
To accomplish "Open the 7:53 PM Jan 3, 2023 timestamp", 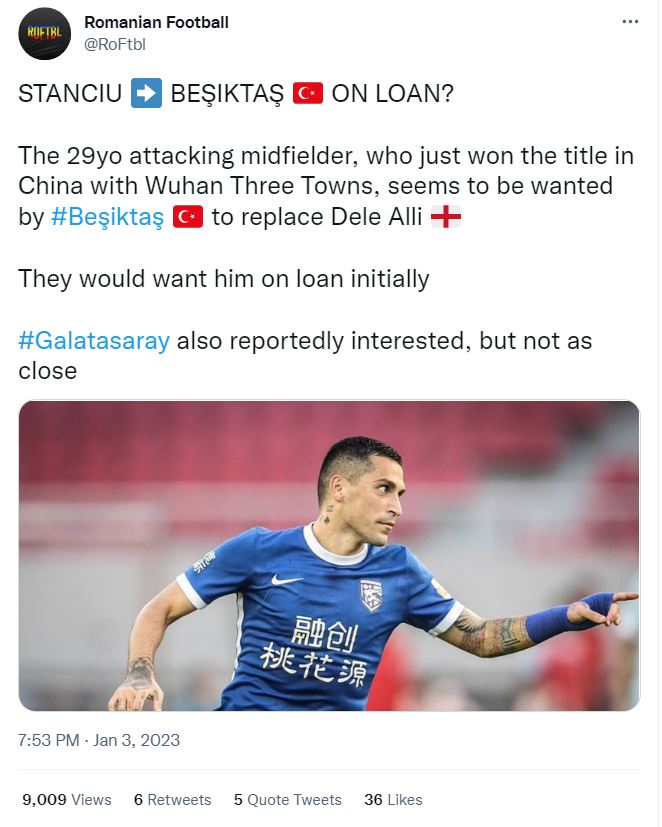I will point(99,741).
